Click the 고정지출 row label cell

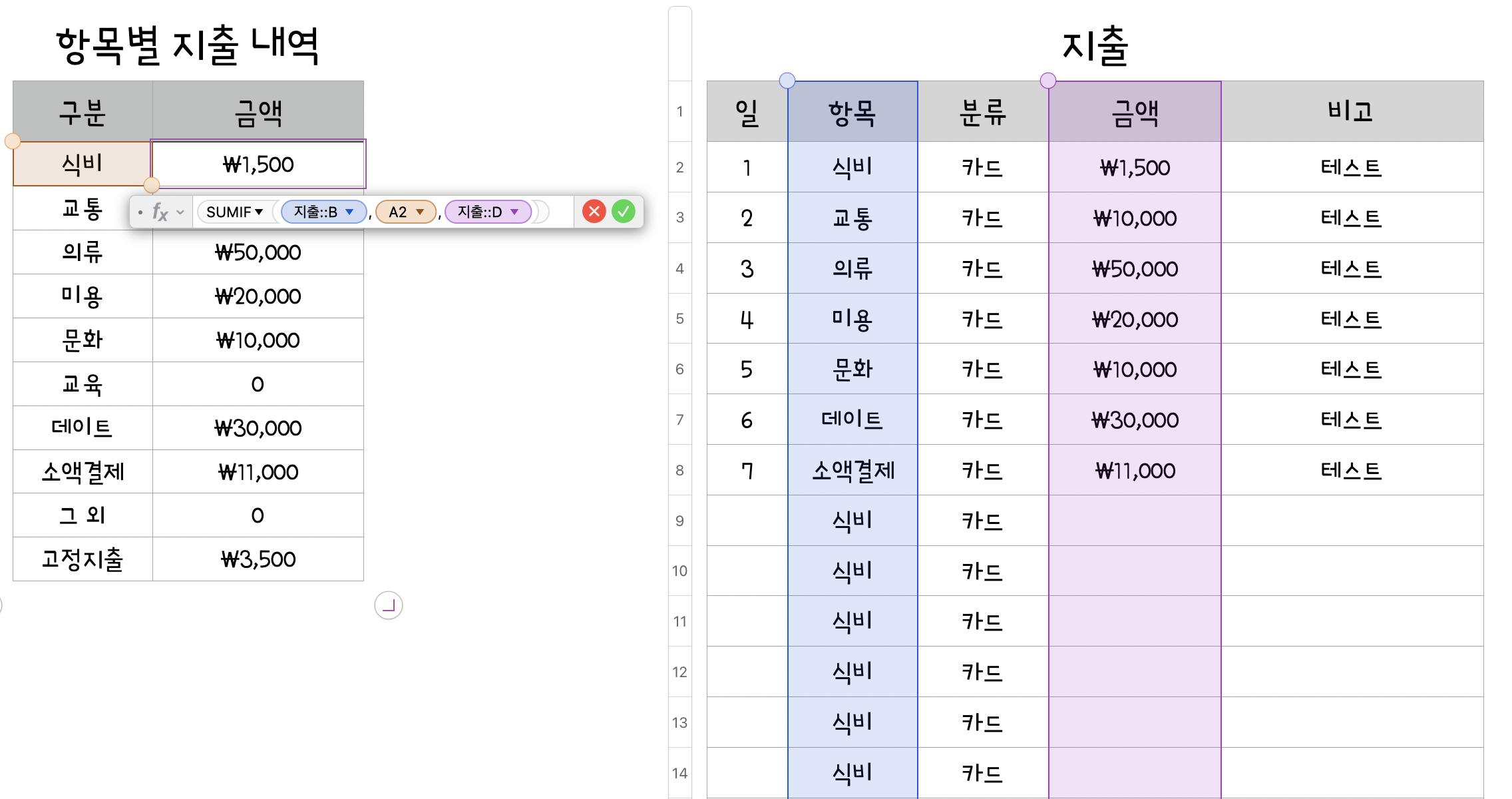83,559
